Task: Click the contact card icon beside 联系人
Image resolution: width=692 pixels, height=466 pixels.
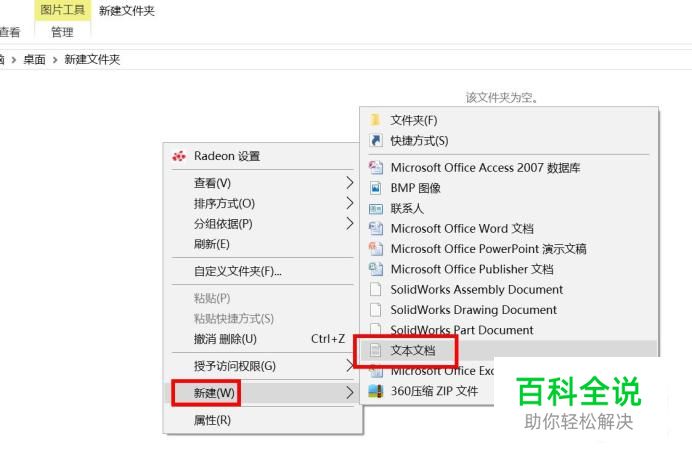Action: (x=376, y=208)
